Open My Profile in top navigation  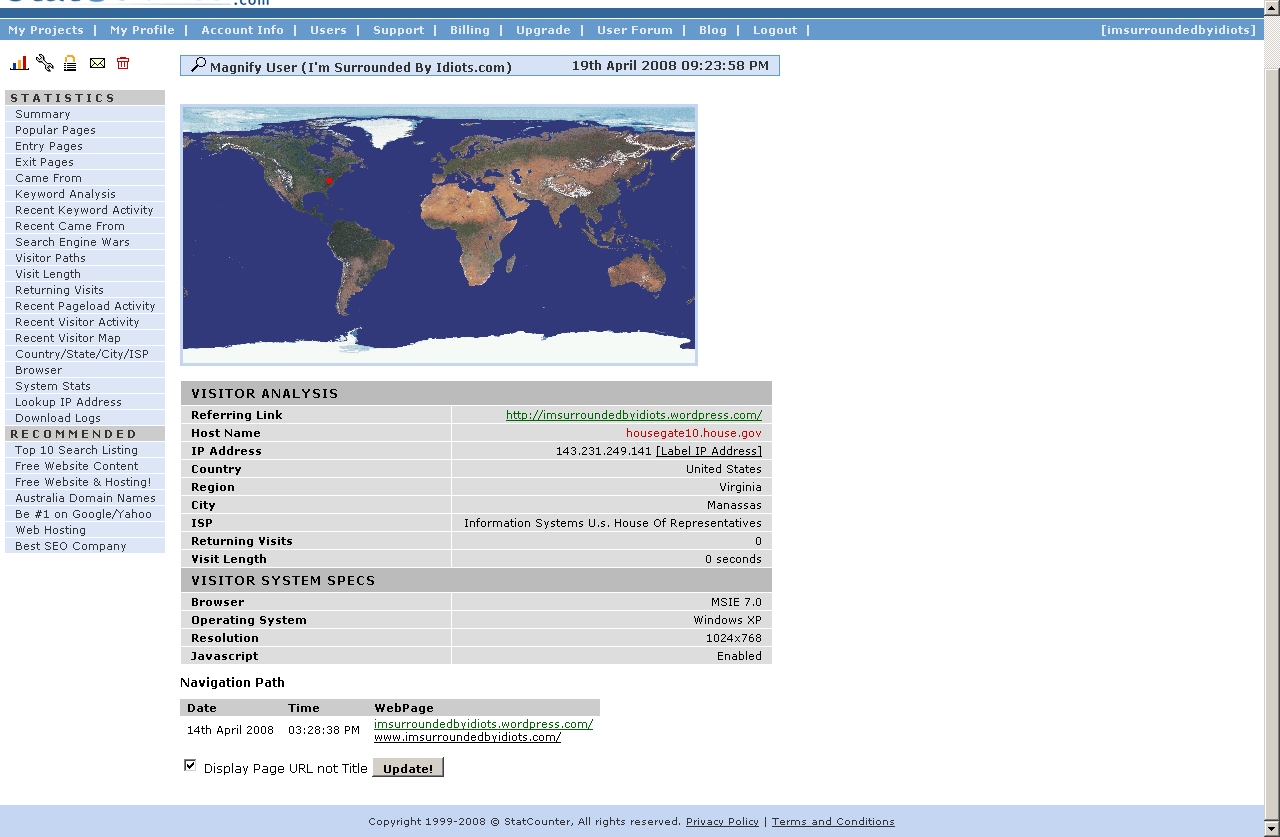coord(142,30)
